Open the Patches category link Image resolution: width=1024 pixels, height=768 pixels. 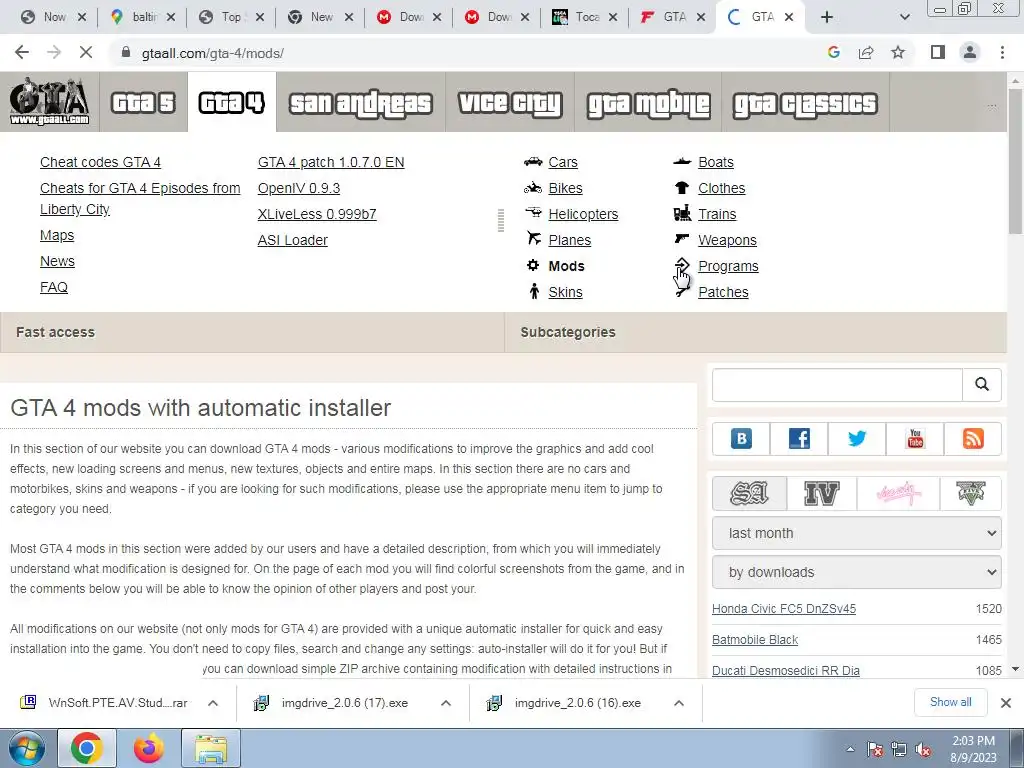coord(723,292)
